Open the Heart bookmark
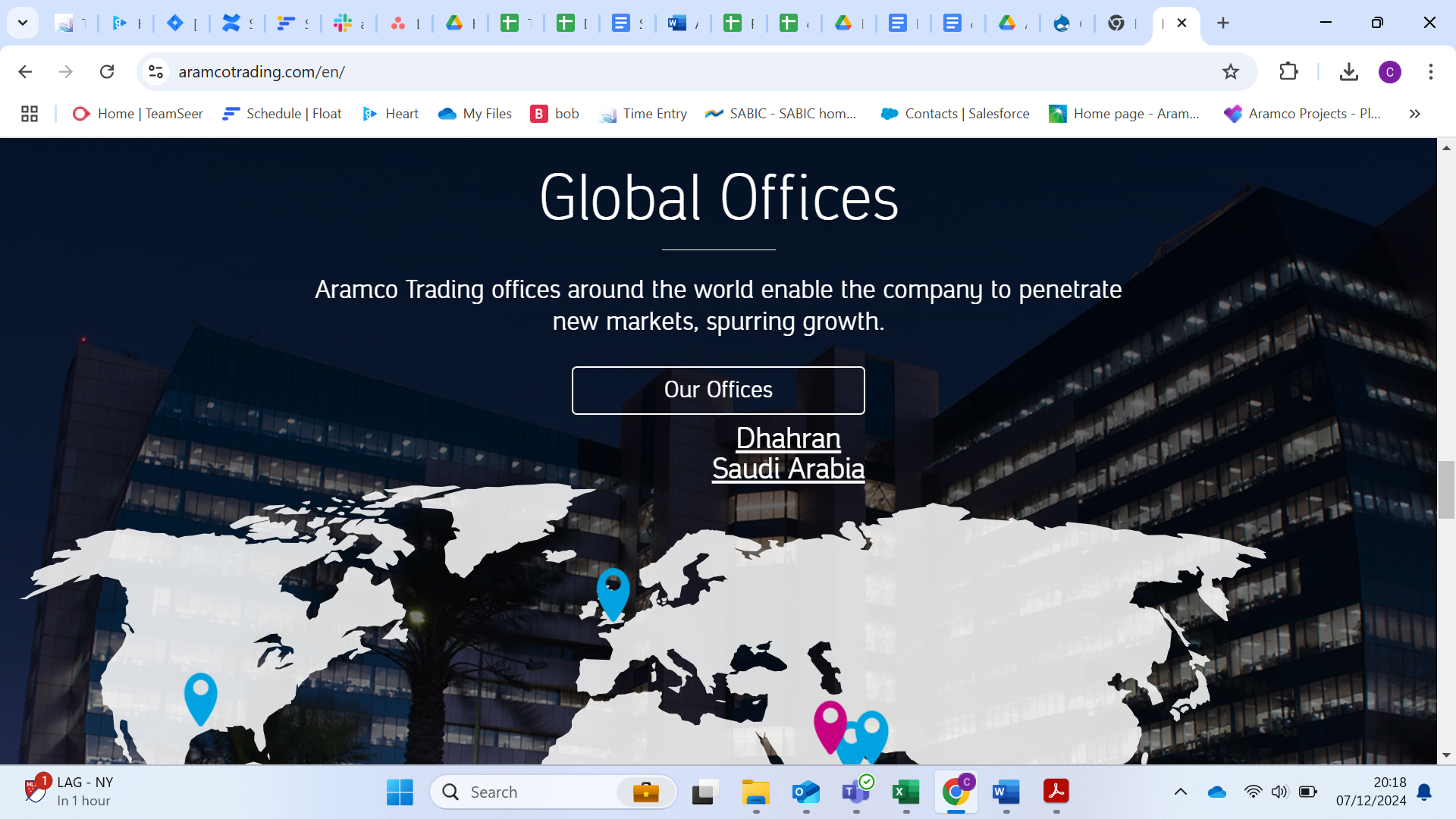 391,114
